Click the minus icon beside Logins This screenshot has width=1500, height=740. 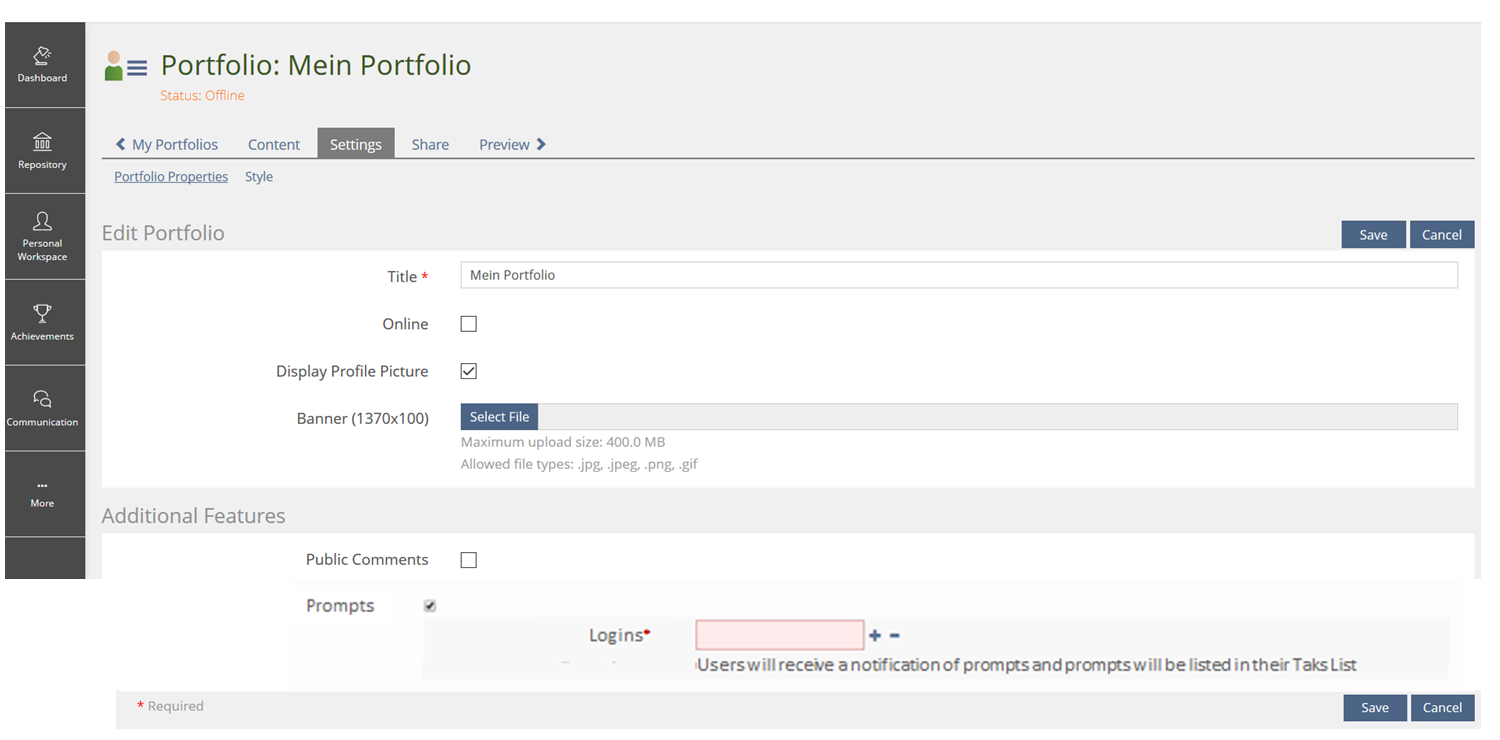pos(895,636)
